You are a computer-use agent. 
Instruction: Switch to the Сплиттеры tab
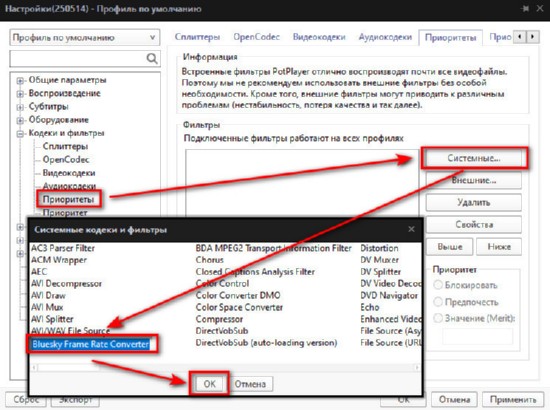197,37
